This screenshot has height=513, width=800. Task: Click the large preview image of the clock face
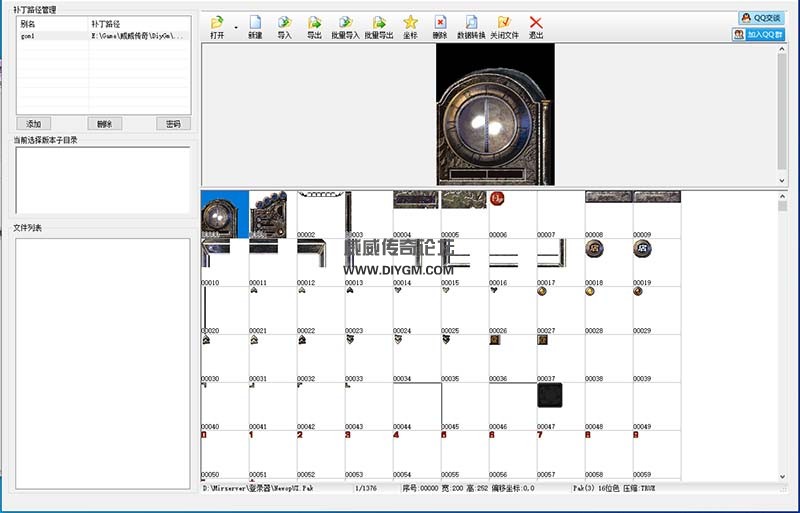tap(495, 114)
